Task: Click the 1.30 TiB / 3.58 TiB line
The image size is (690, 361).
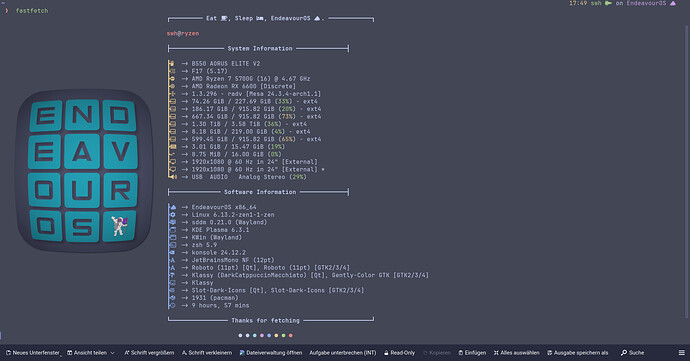Action: (249, 124)
